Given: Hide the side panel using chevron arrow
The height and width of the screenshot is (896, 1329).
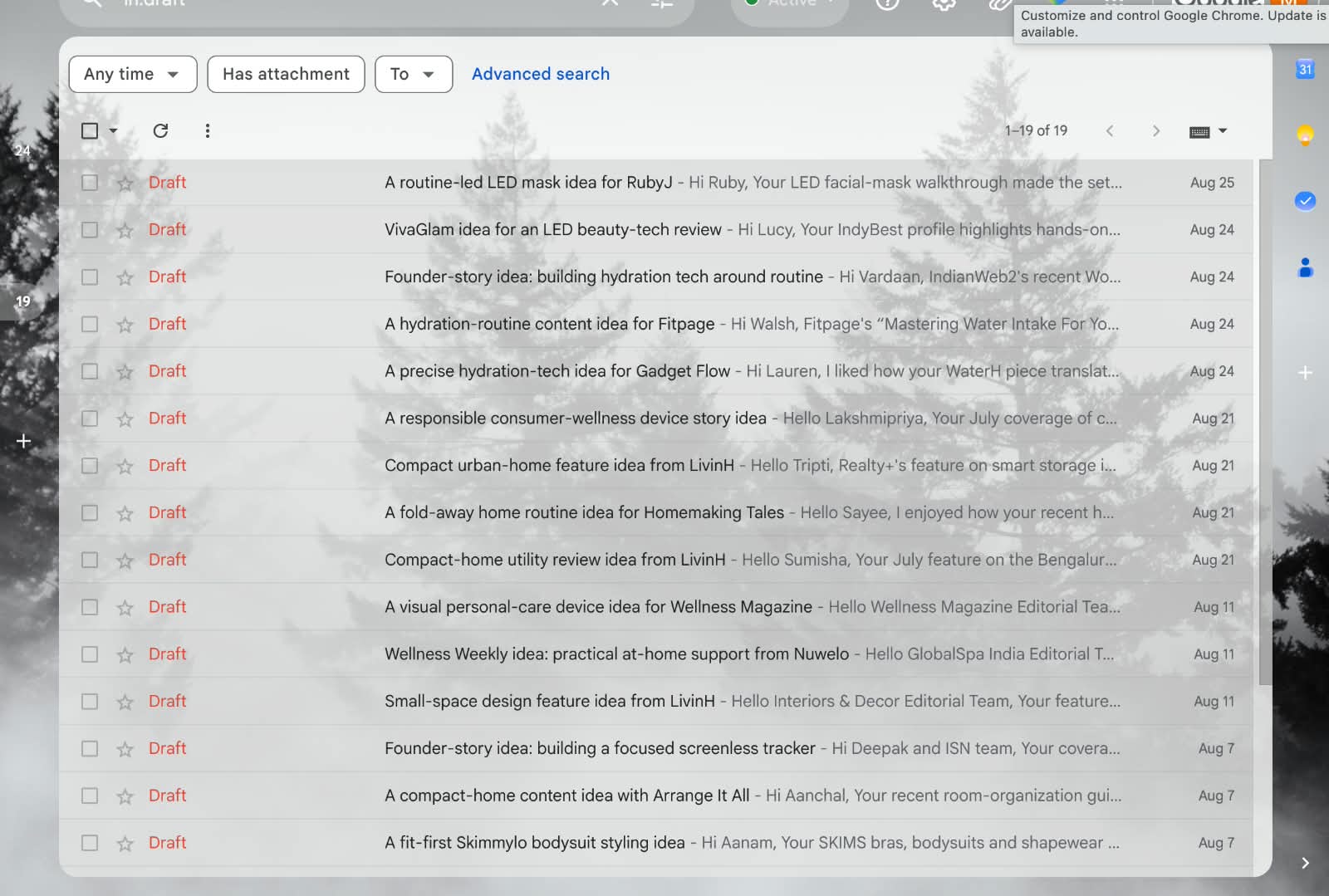Looking at the screenshot, I should (1305, 863).
